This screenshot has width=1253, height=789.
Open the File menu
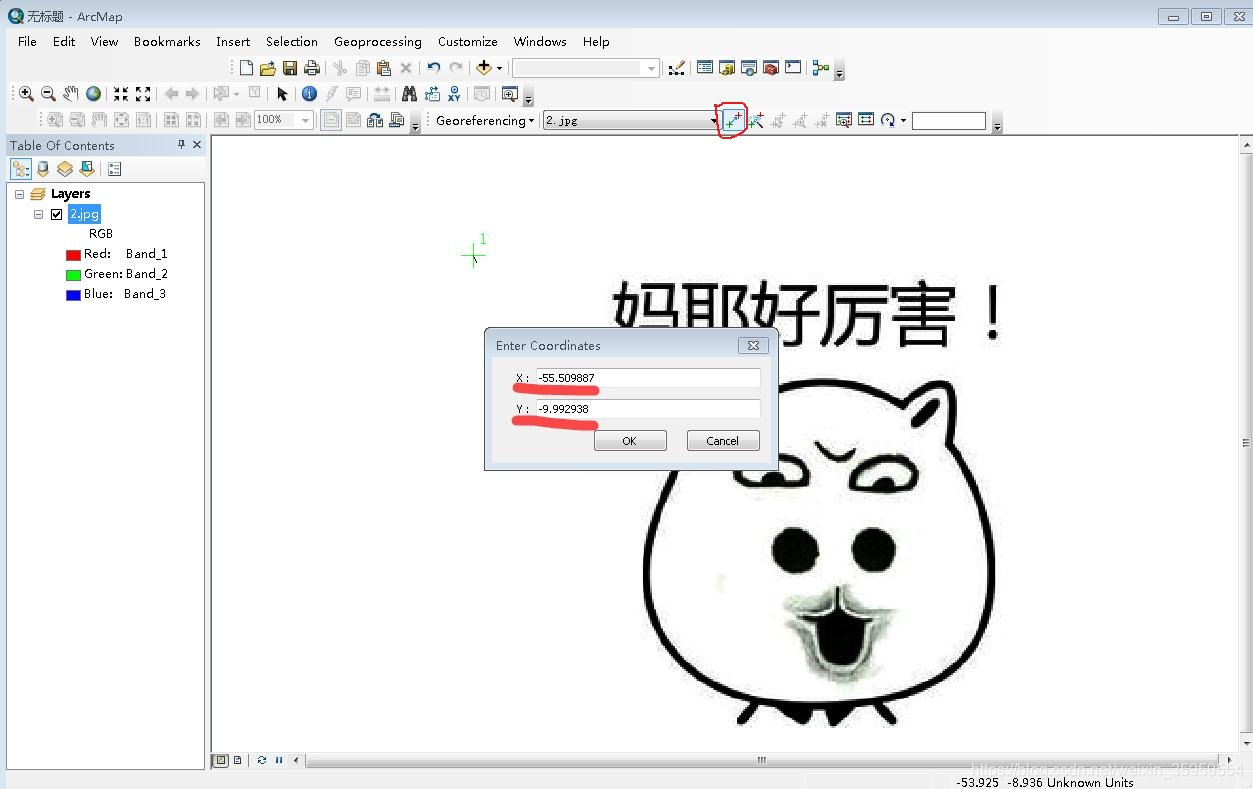click(27, 41)
